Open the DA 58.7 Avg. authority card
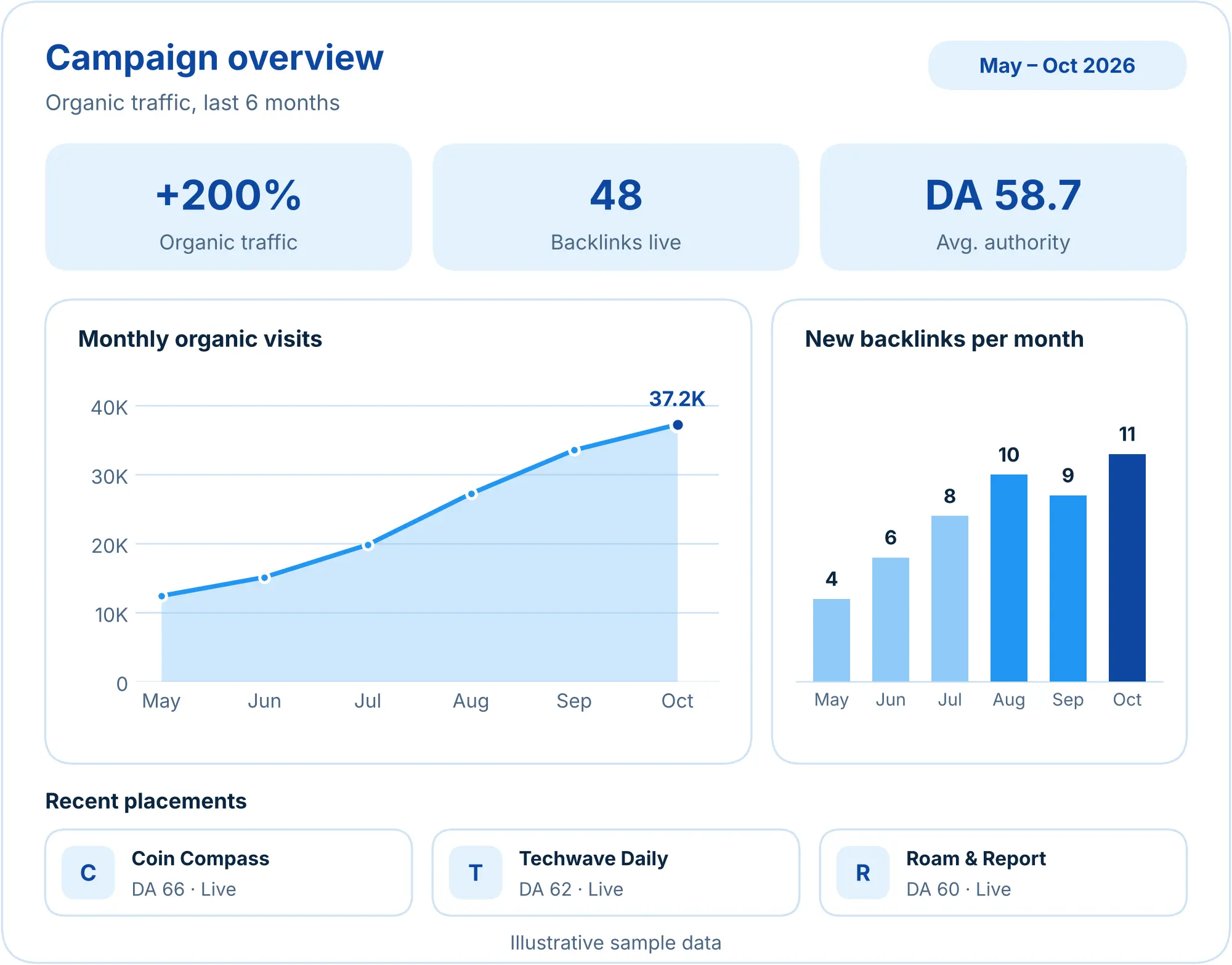The width and height of the screenshot is (1232, 965). click(x=1003, y=207)
